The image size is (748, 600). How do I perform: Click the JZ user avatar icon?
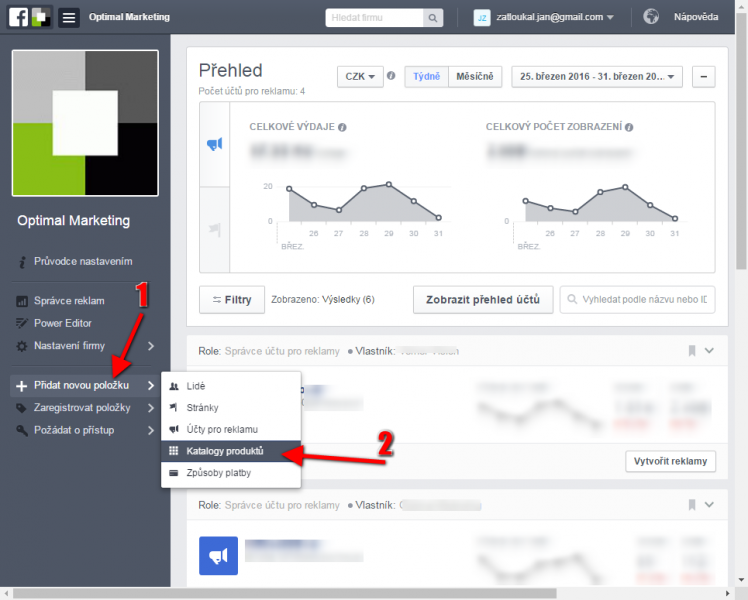pyautogui.click(x=482, y=18)
